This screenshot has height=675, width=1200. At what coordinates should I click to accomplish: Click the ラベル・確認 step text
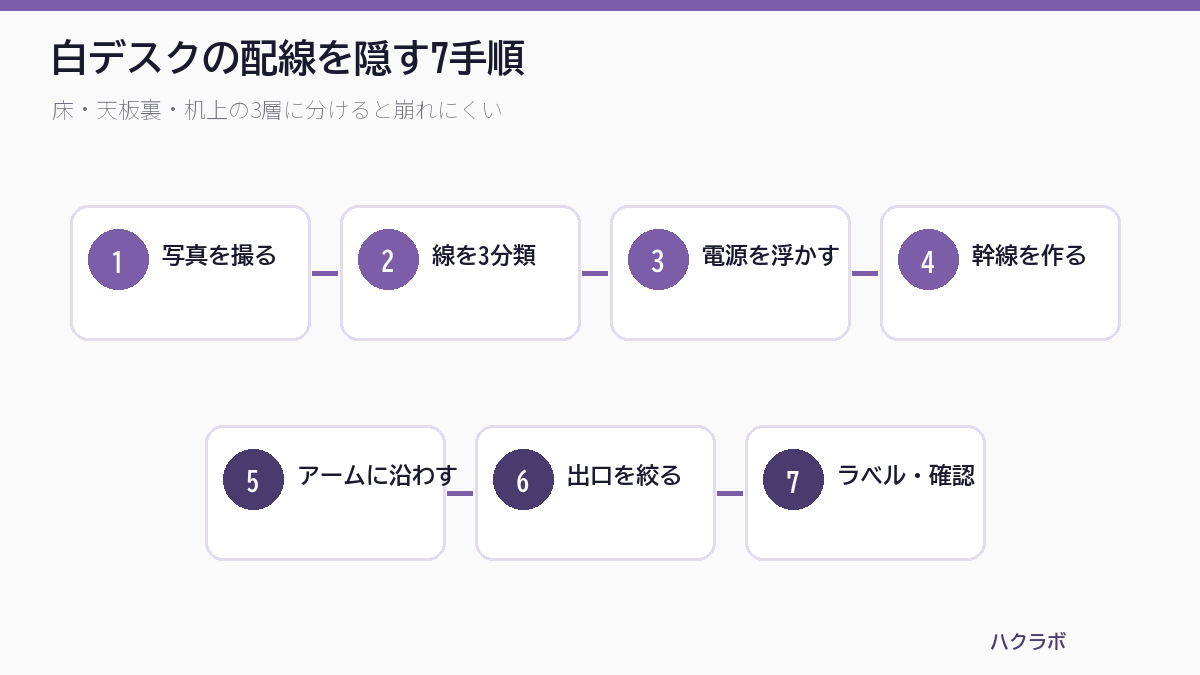906,475
